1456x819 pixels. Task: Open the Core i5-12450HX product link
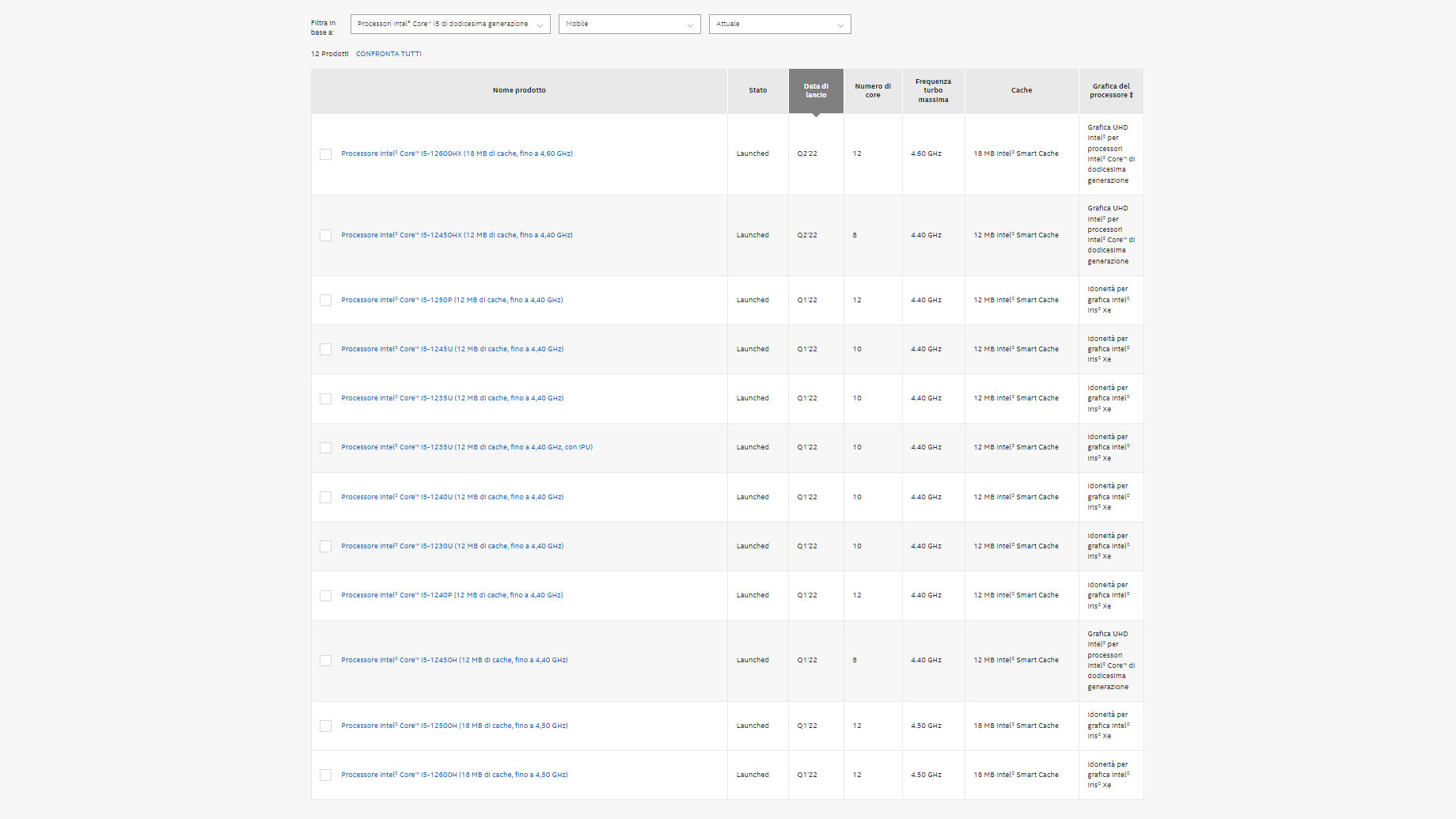tap(457, 235)
